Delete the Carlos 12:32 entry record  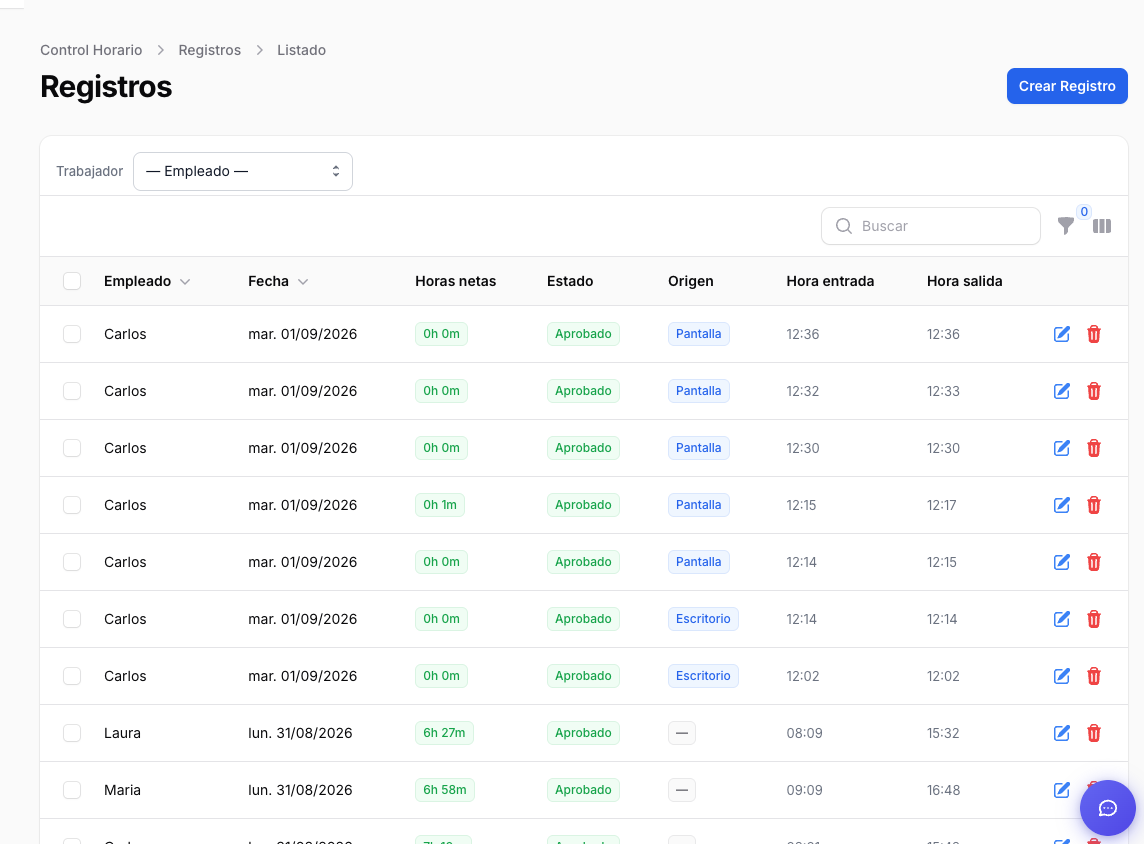[1094, 391]
